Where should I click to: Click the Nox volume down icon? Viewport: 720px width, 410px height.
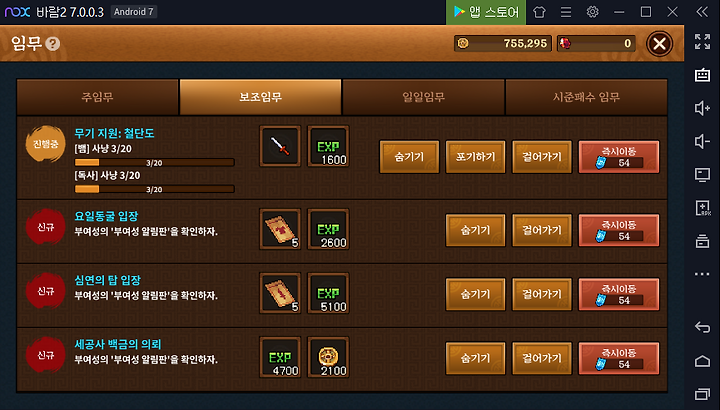[x=702, y=141]
